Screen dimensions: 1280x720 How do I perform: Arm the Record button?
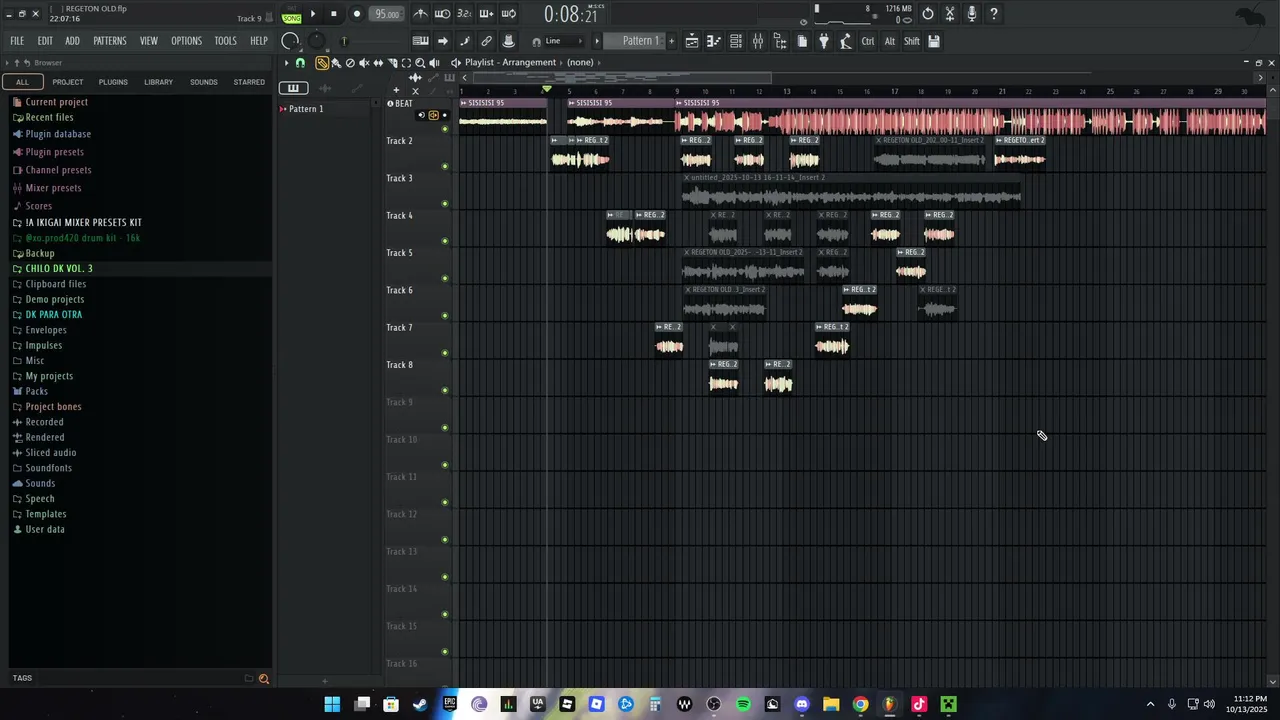357,14
